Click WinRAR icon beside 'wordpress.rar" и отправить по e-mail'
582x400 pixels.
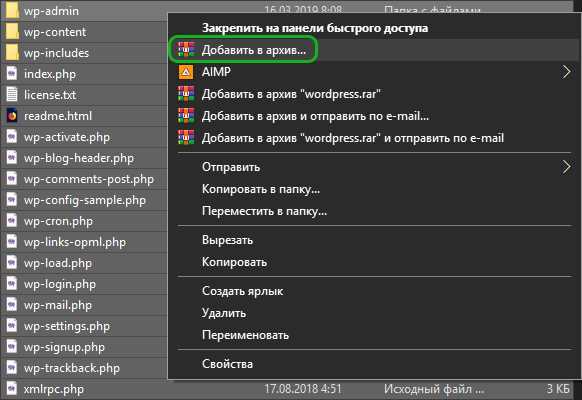(186, 137)
